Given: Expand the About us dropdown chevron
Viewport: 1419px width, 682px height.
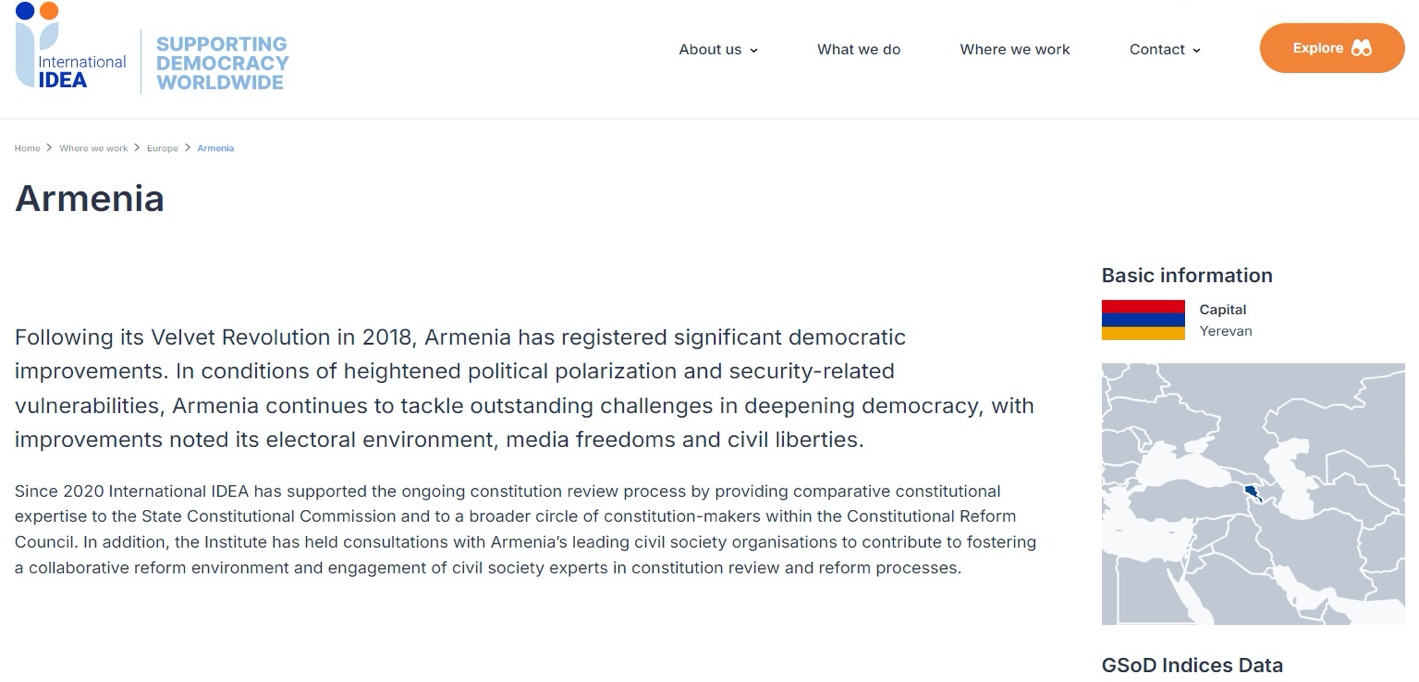Looking at the screenshot, I should pyautogui.click(x=754, y=51).
